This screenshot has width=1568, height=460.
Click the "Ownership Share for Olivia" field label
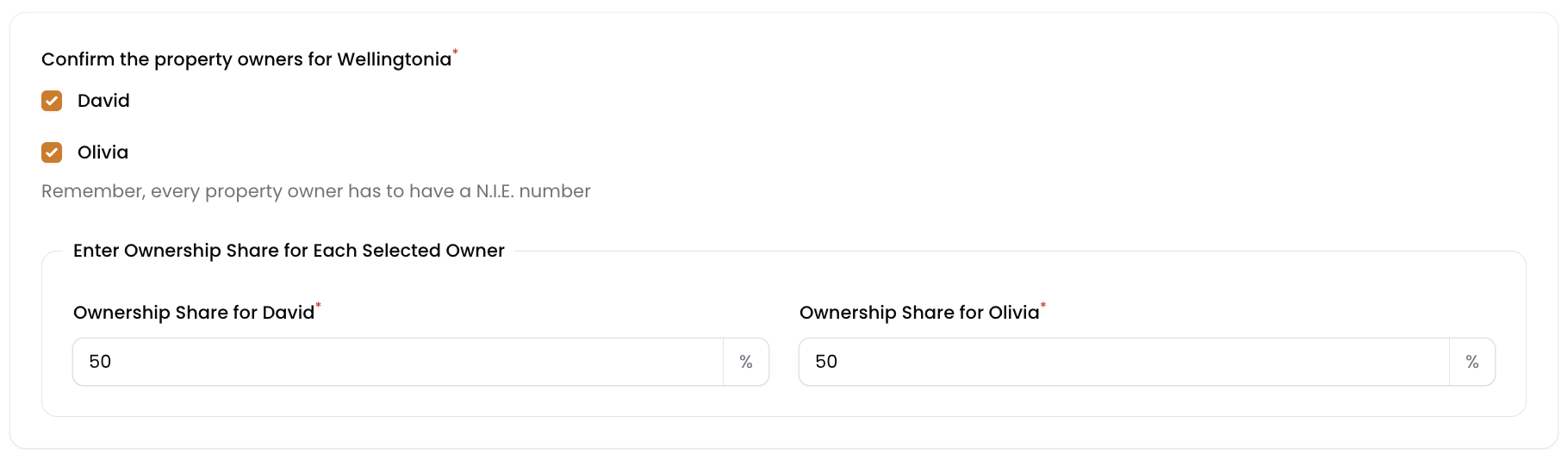click(x=918, y=313)
